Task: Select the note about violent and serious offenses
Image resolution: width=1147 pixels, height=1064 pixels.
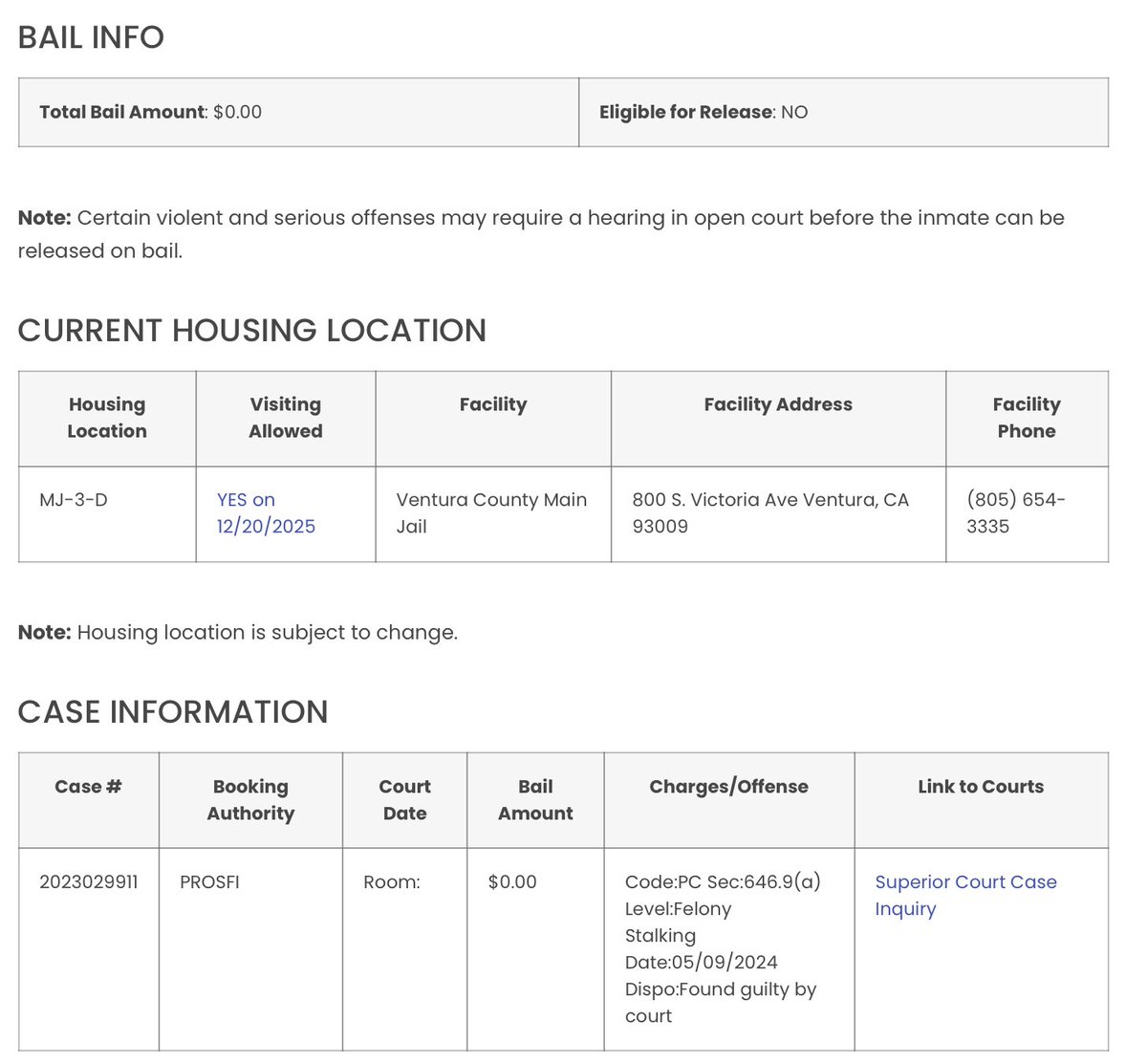Action: tap(541, 234)
